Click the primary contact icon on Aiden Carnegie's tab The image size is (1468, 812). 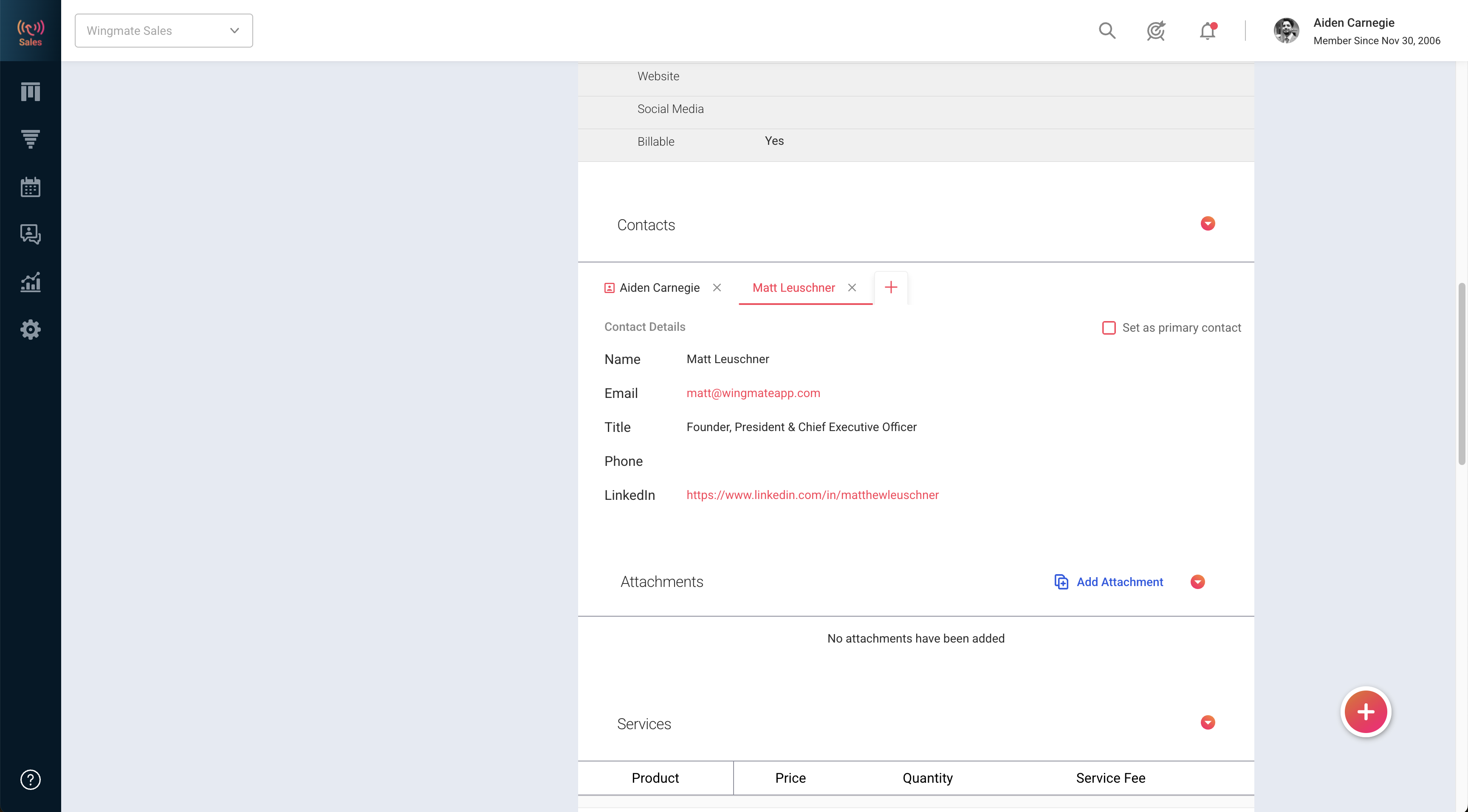pos(609,288)
